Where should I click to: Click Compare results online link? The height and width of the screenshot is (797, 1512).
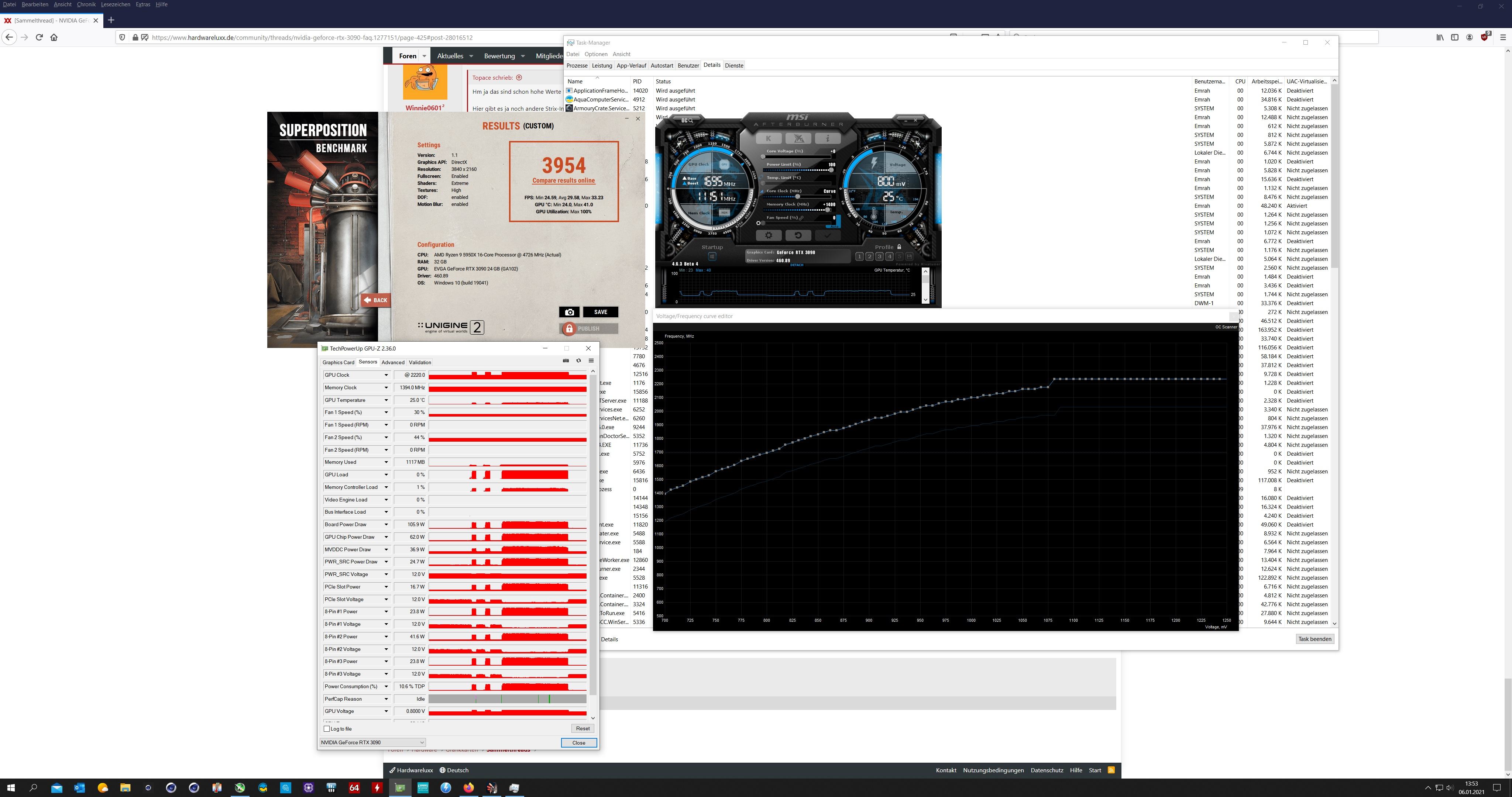(563, 181)
